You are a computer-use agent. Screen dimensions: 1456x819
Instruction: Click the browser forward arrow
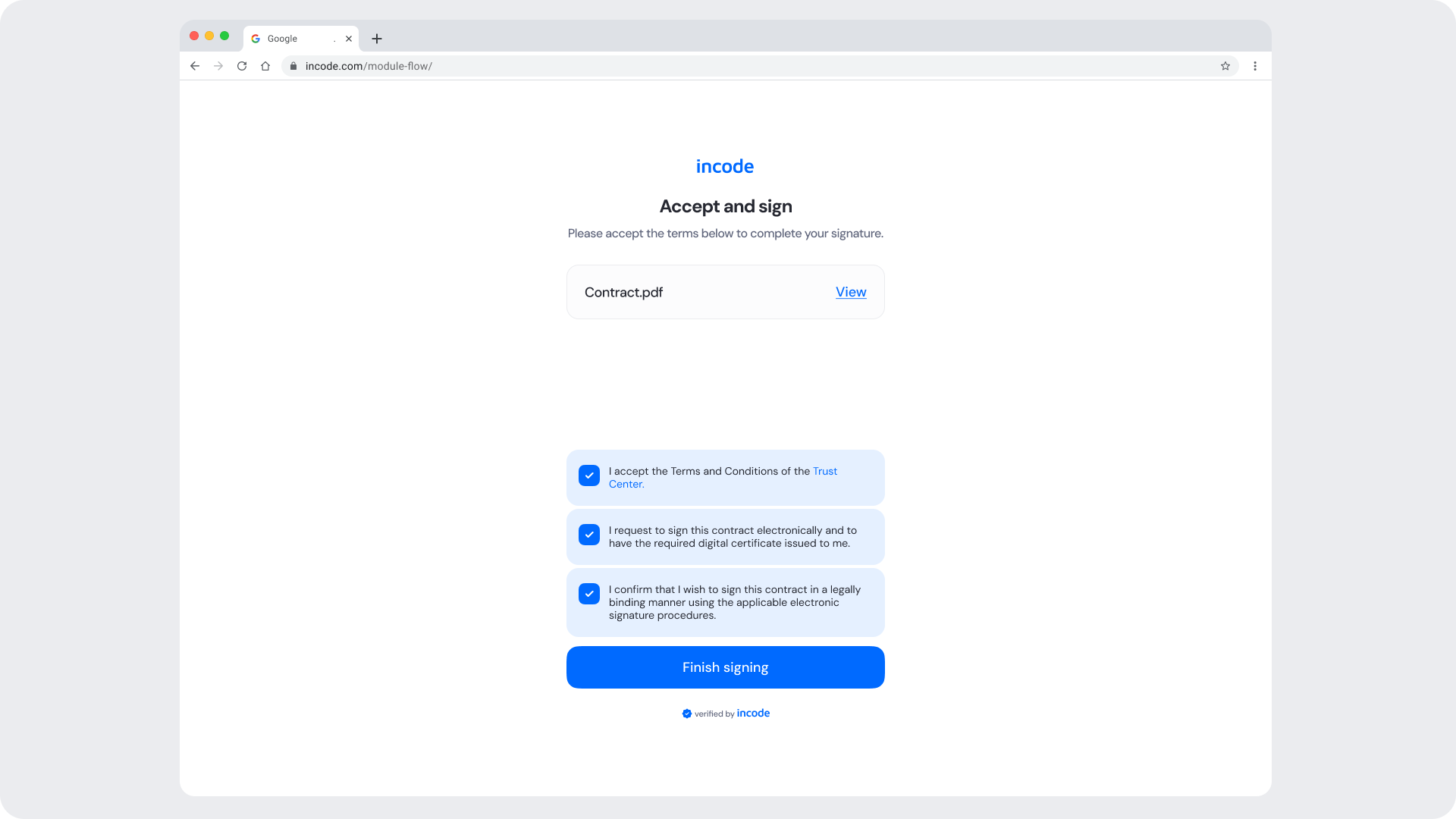[x=218, y=66]
